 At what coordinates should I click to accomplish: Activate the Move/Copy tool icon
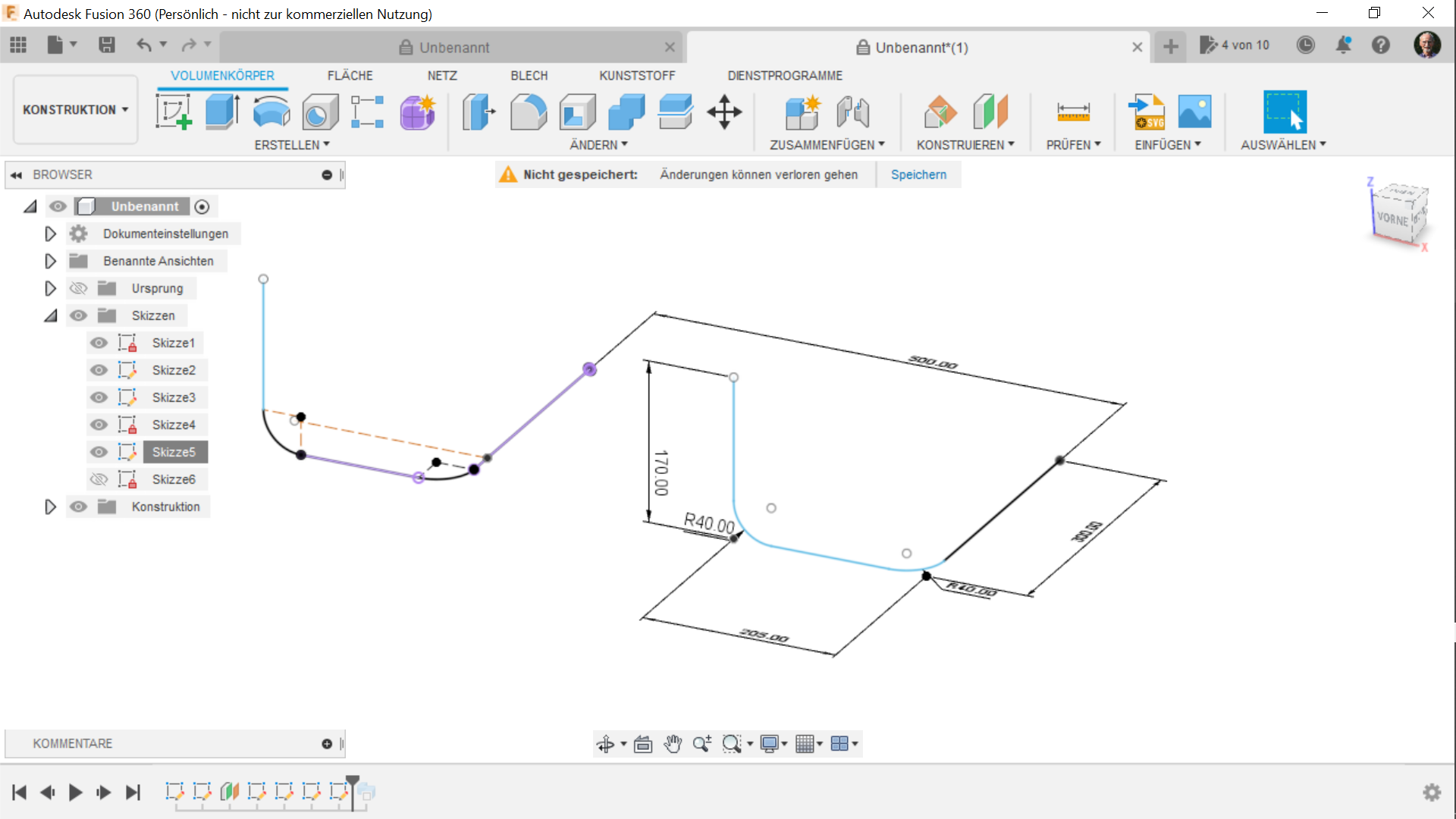point(724,112)
